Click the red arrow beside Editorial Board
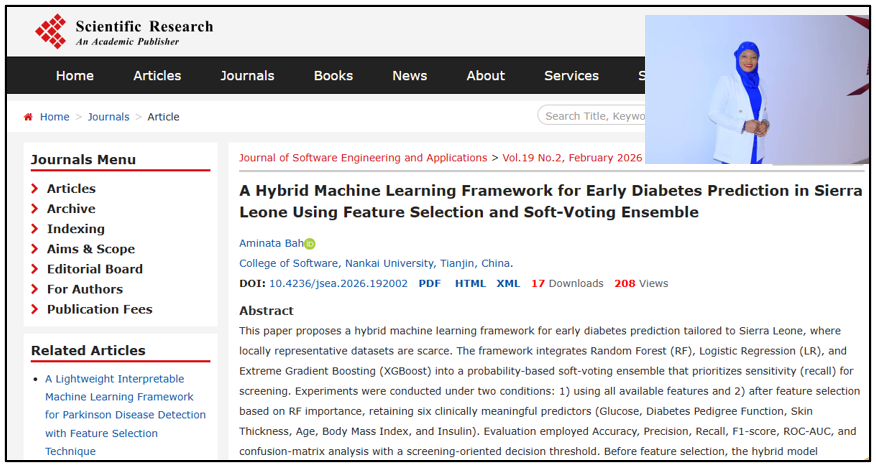876x468 pixels. tap(35, 269)
